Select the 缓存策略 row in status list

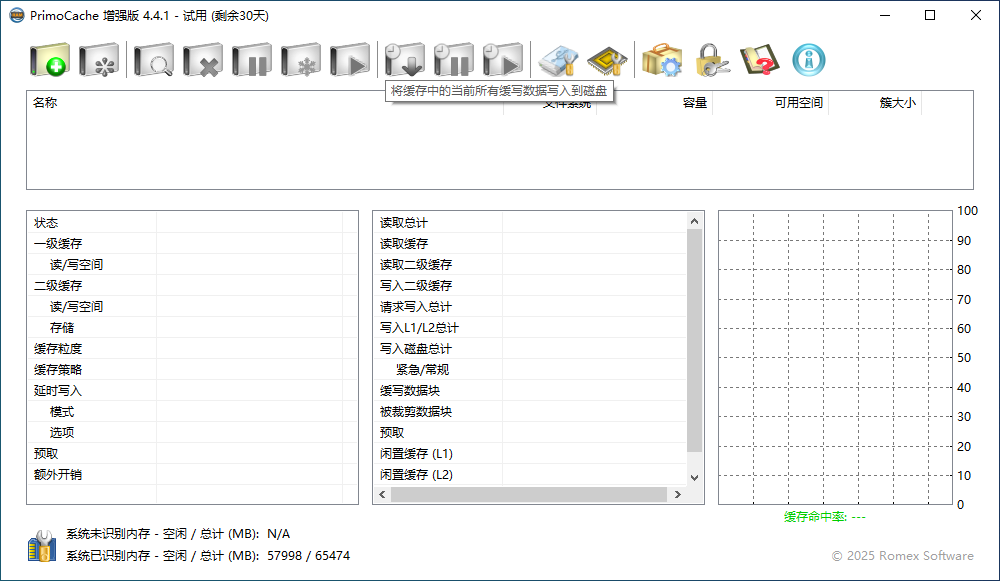point(58,370)
